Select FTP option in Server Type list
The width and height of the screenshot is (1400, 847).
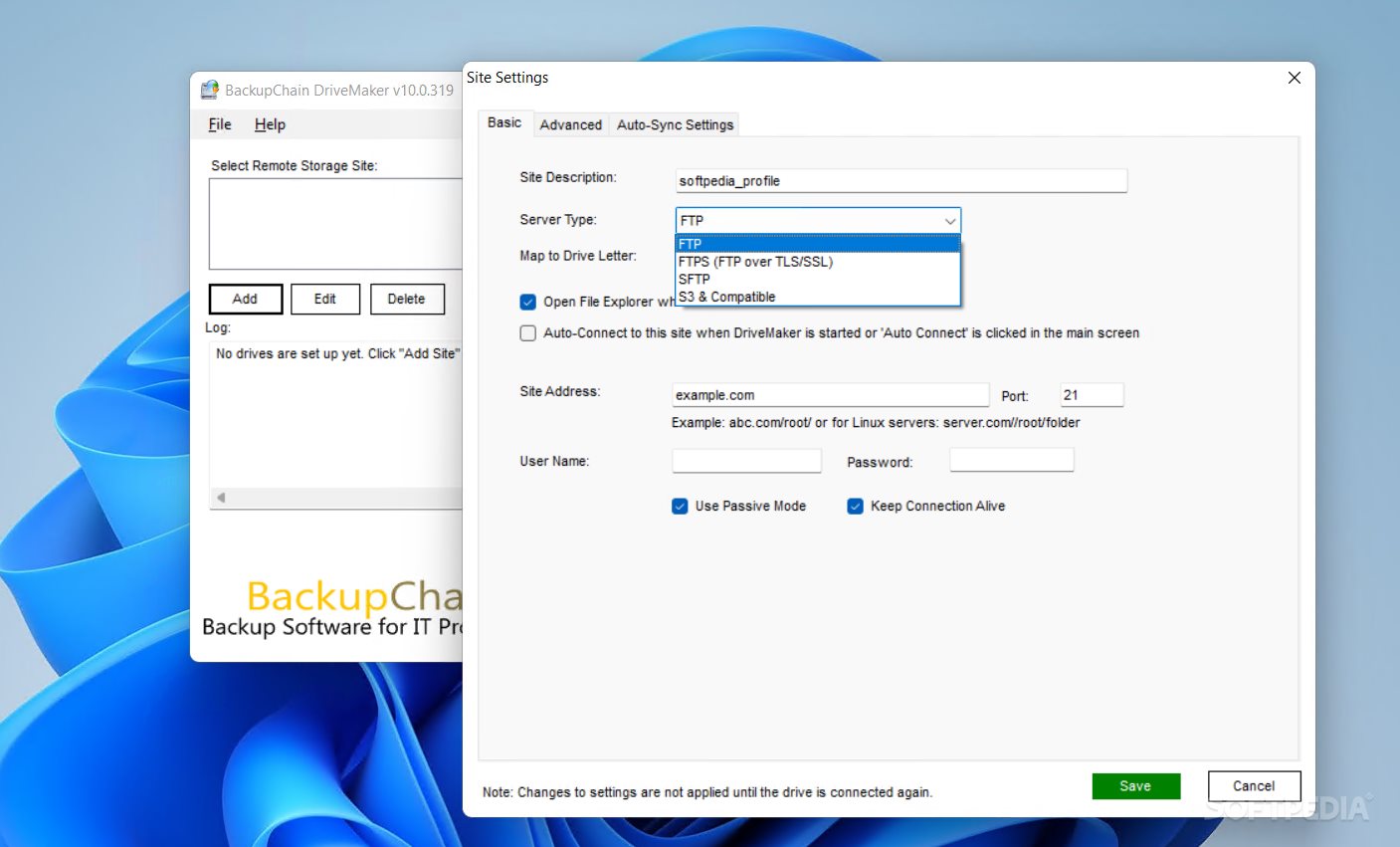(x=818, y=244)
